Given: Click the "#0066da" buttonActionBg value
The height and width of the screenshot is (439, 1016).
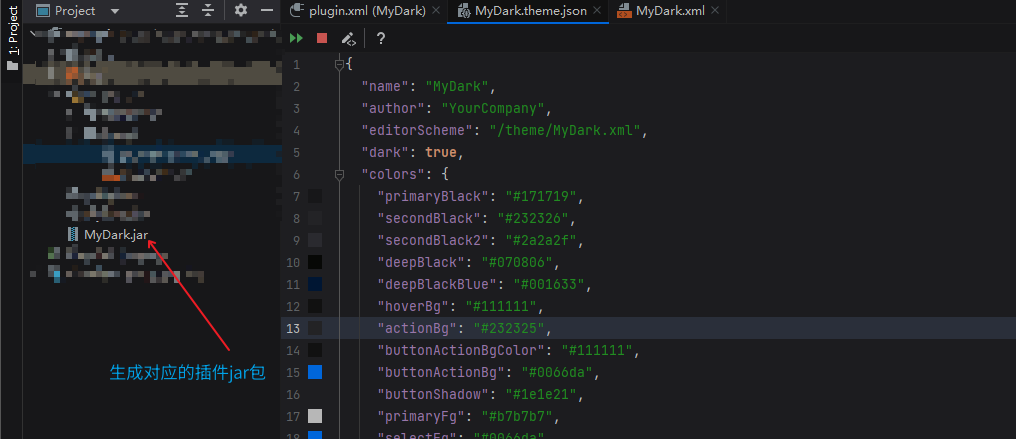Looking at the screenshot, I should (557, 372).
